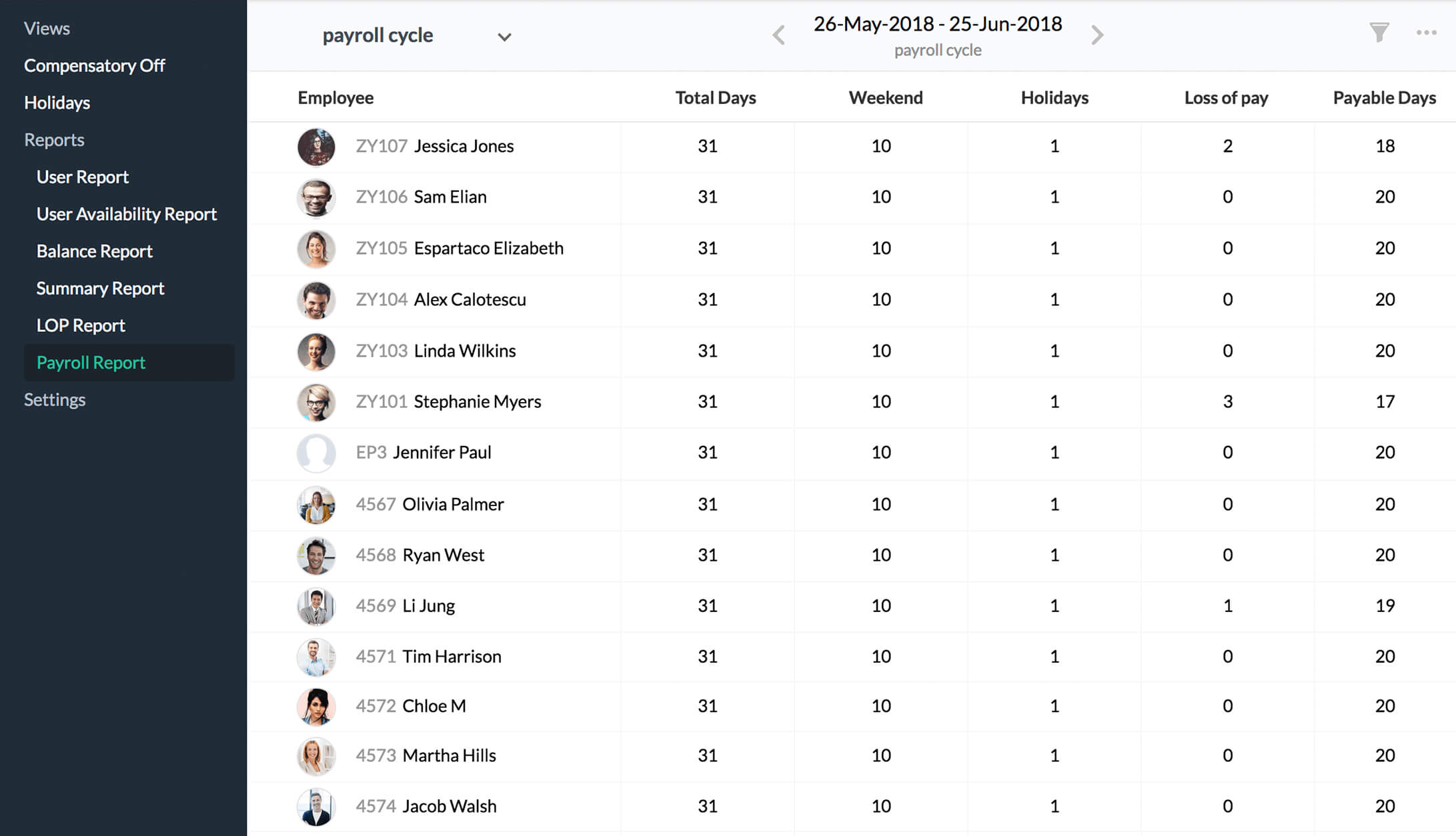Open the filter funnel icon

pyautogui.click(x=1379, y=33)
